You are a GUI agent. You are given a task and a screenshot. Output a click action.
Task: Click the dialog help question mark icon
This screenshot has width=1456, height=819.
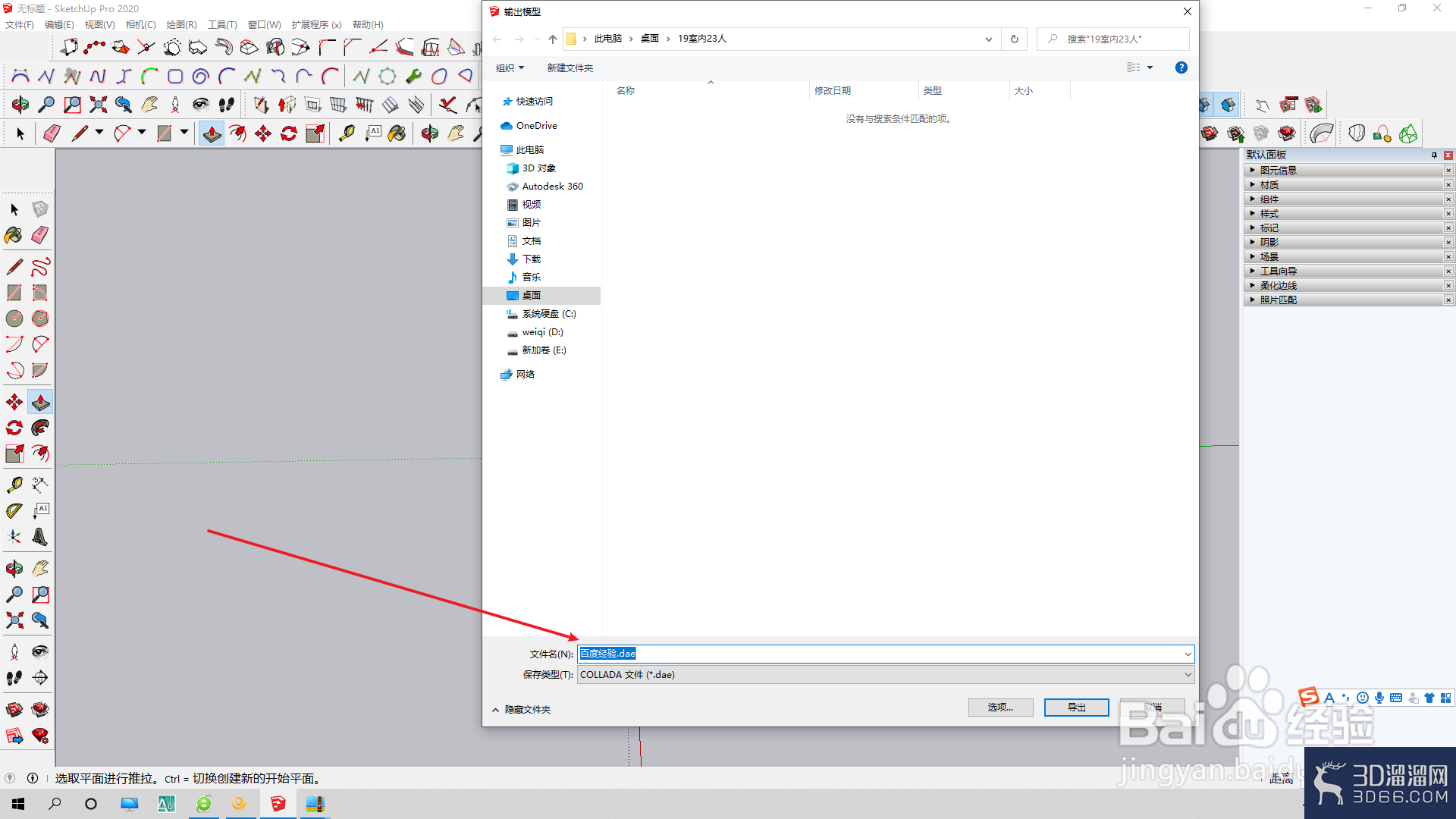[x=1181, y=67]
